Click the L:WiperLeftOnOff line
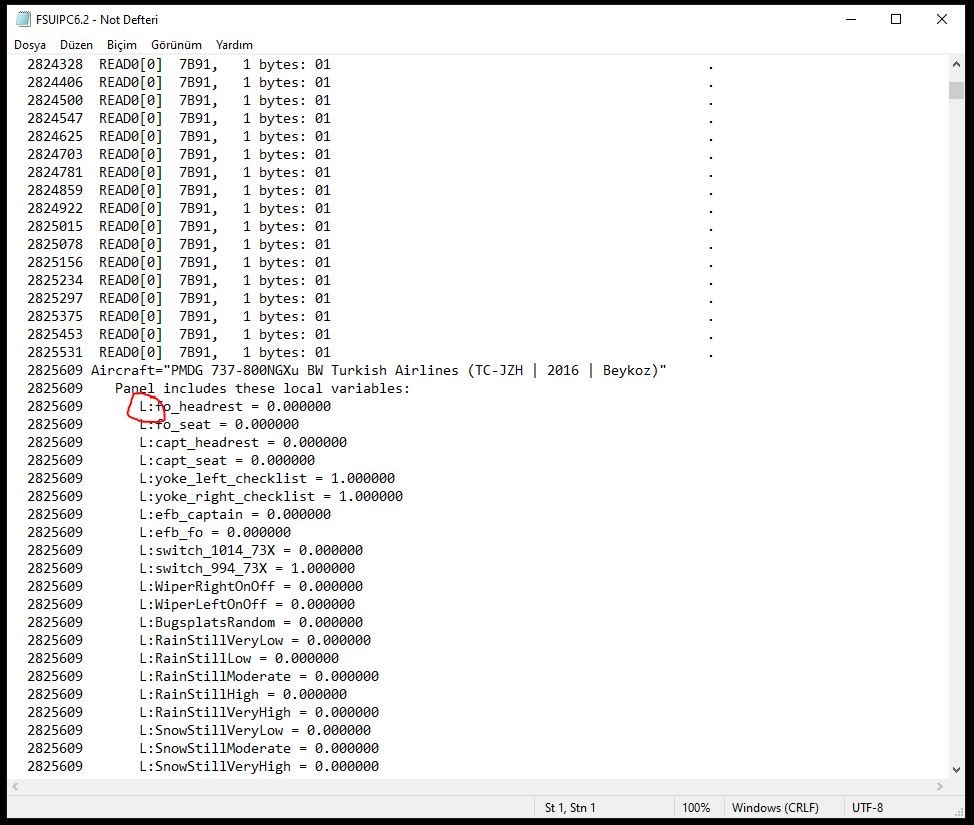 [x=191, y=604]
